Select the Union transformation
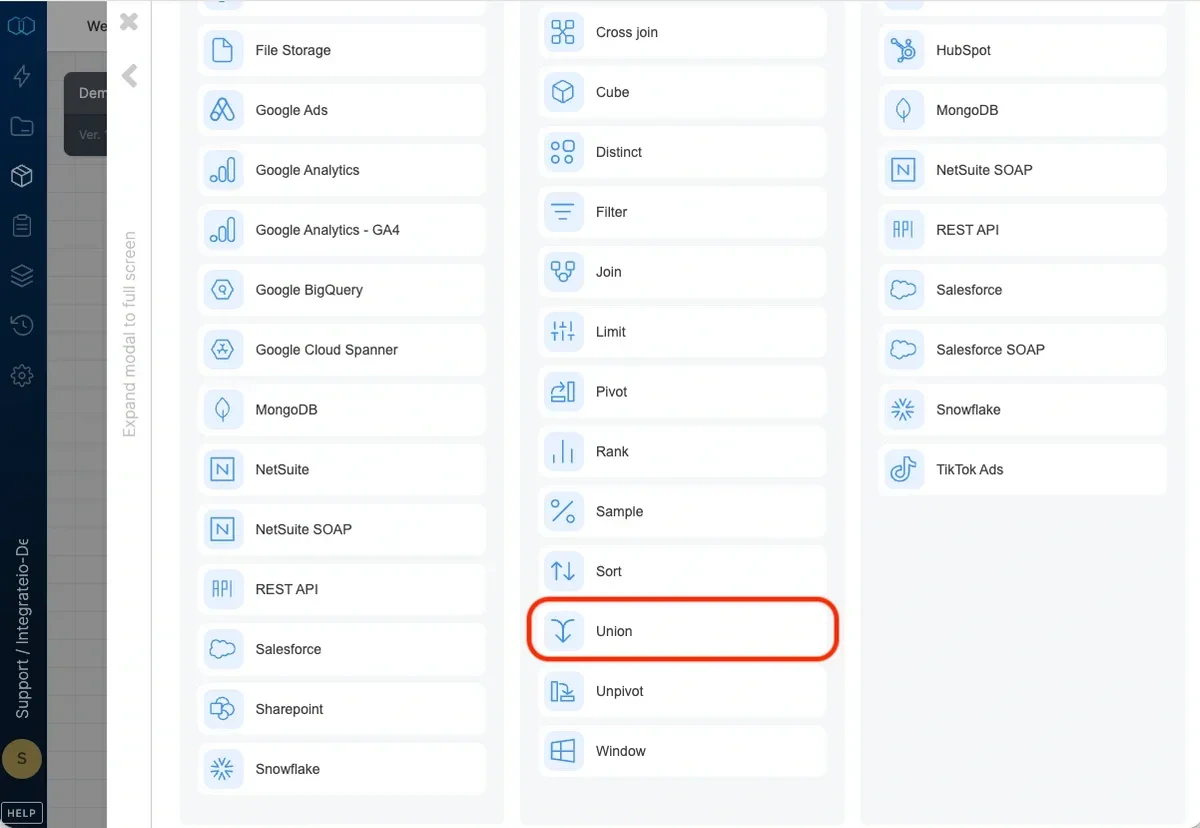Screen dimensions: 1200x828 [682, 631]
